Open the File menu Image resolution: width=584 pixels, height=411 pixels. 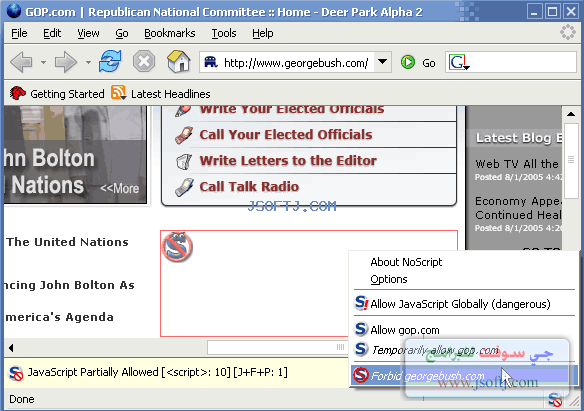[19, 33]
